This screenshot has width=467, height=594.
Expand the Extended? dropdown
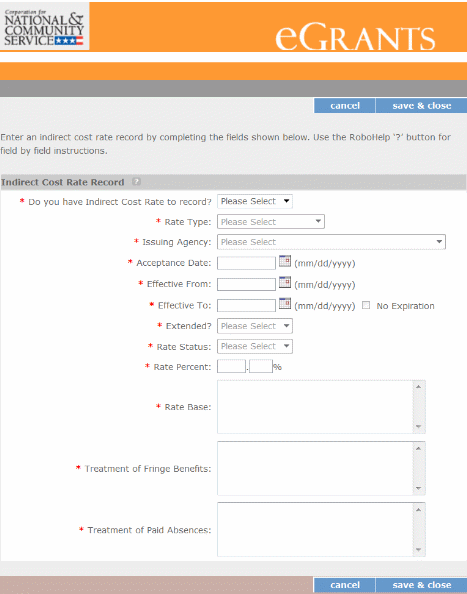click(x=255, y=326)
